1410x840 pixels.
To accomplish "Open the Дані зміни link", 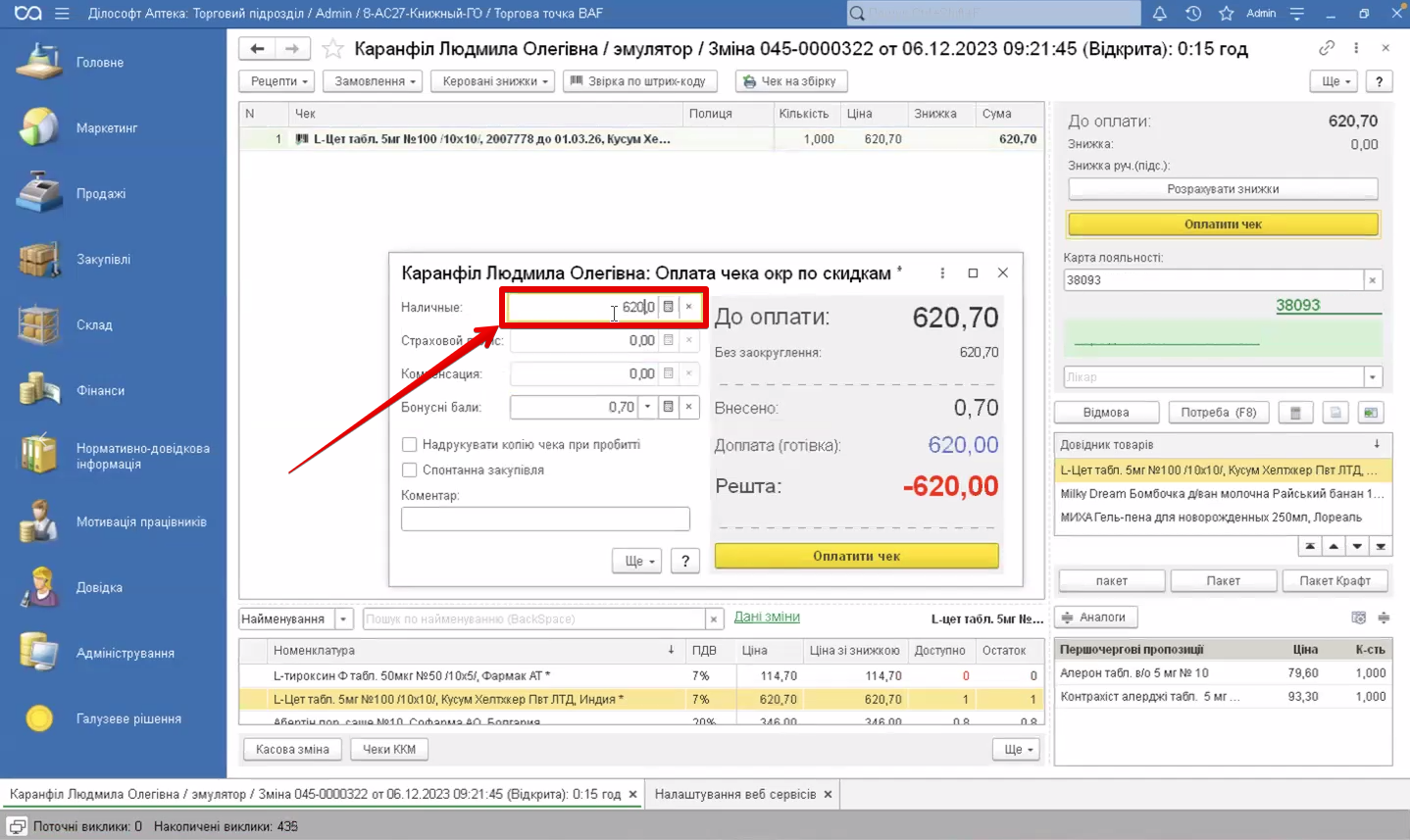I will [x=767, y=617].
